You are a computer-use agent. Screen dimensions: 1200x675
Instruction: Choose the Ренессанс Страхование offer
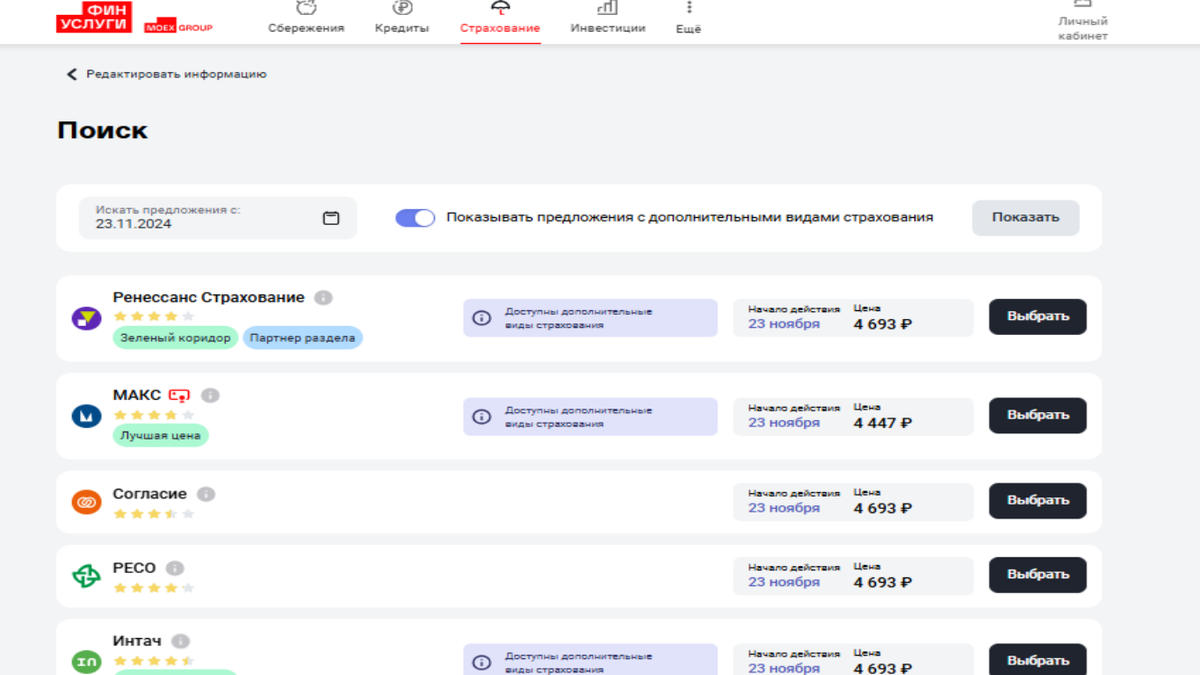[1038, 316]
